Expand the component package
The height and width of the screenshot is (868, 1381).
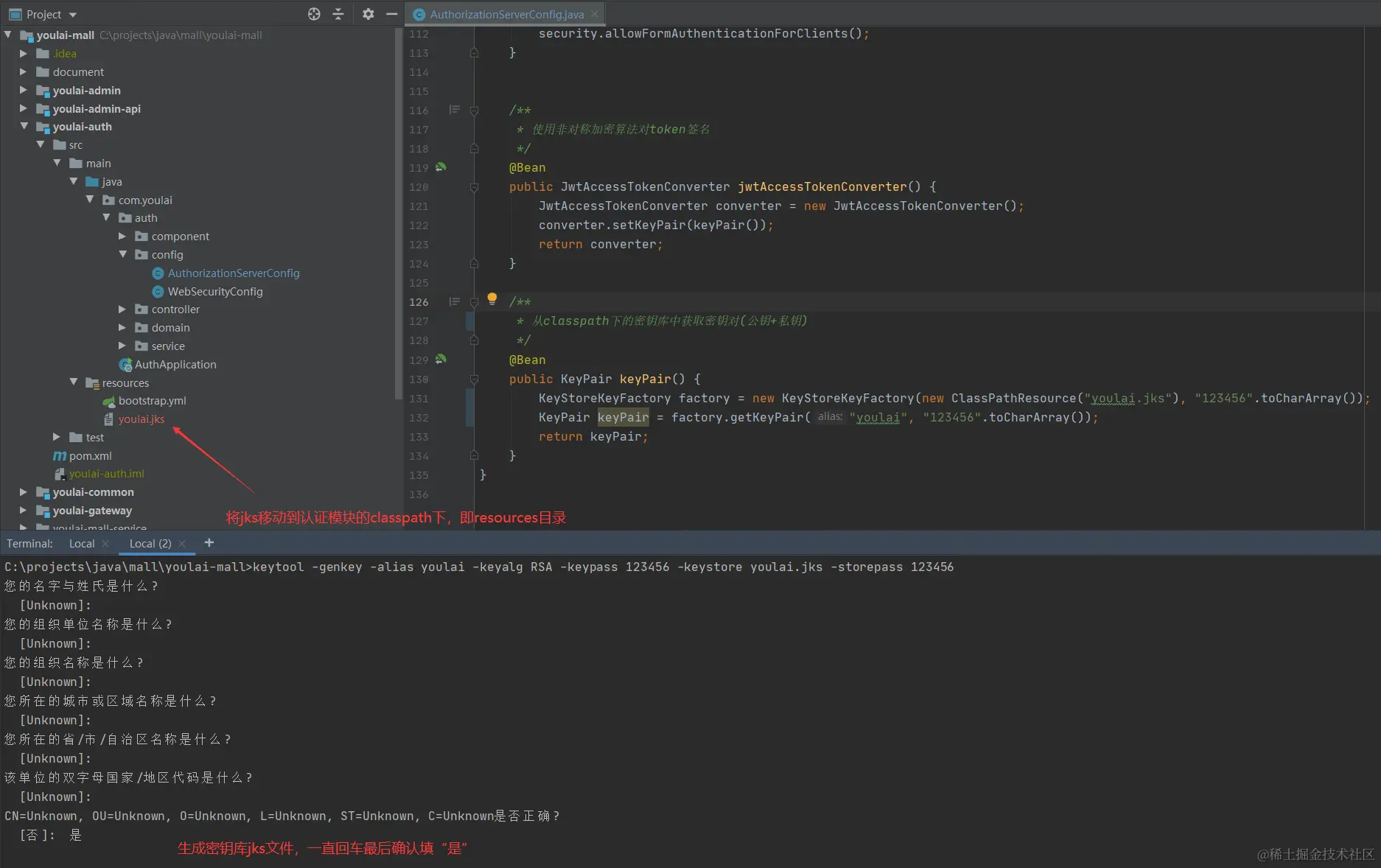point(123,236)
